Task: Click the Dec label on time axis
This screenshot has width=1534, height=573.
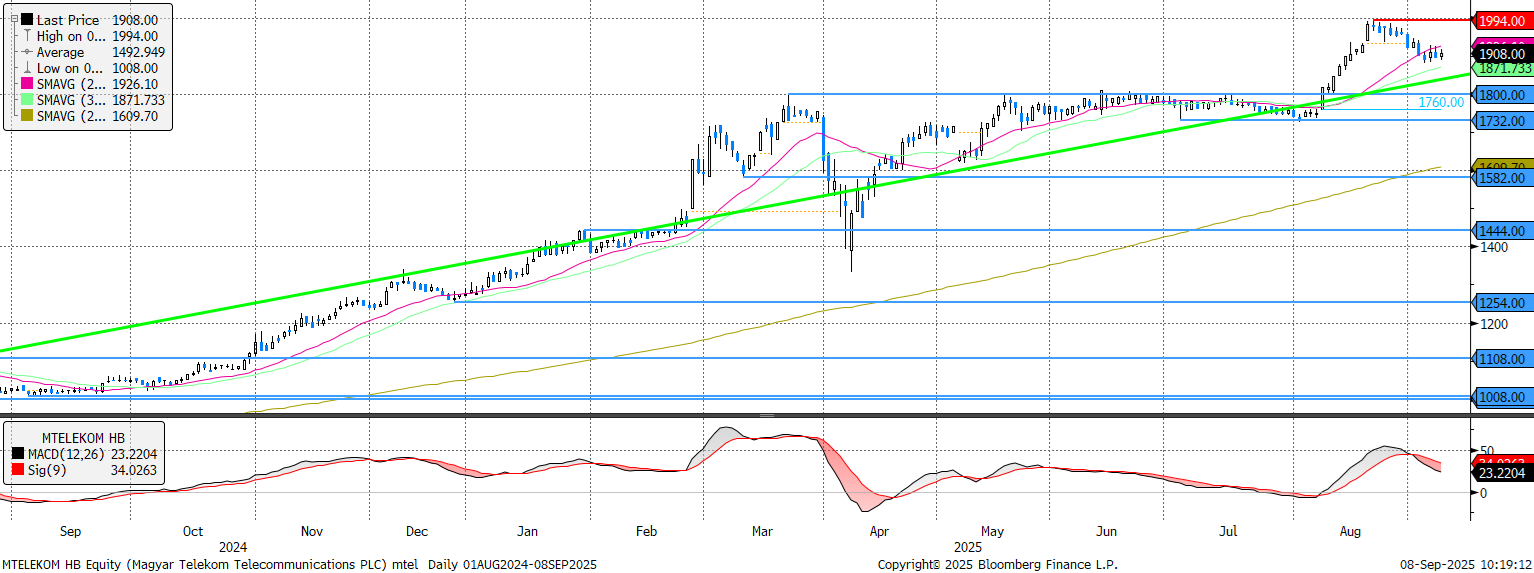Action: click(x=417, y=532)
